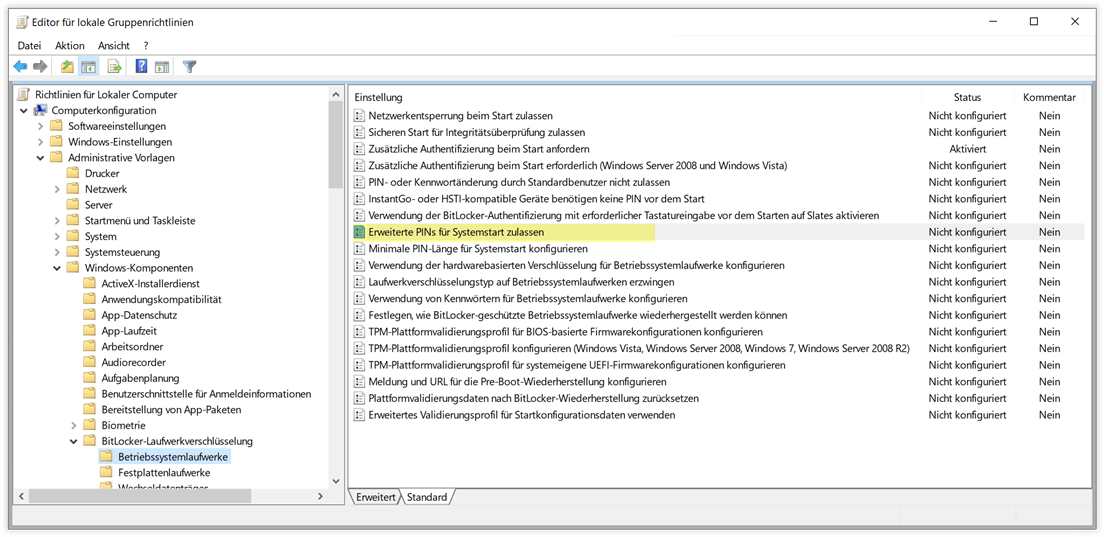
Task: Click the folder icon of Drucker
Action: pos(73,173)
